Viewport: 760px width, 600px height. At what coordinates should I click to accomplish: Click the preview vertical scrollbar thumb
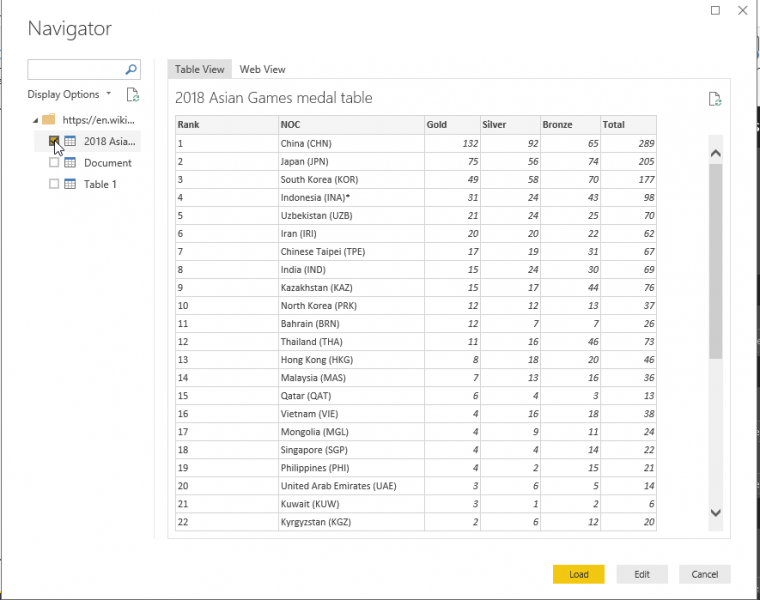715,260
